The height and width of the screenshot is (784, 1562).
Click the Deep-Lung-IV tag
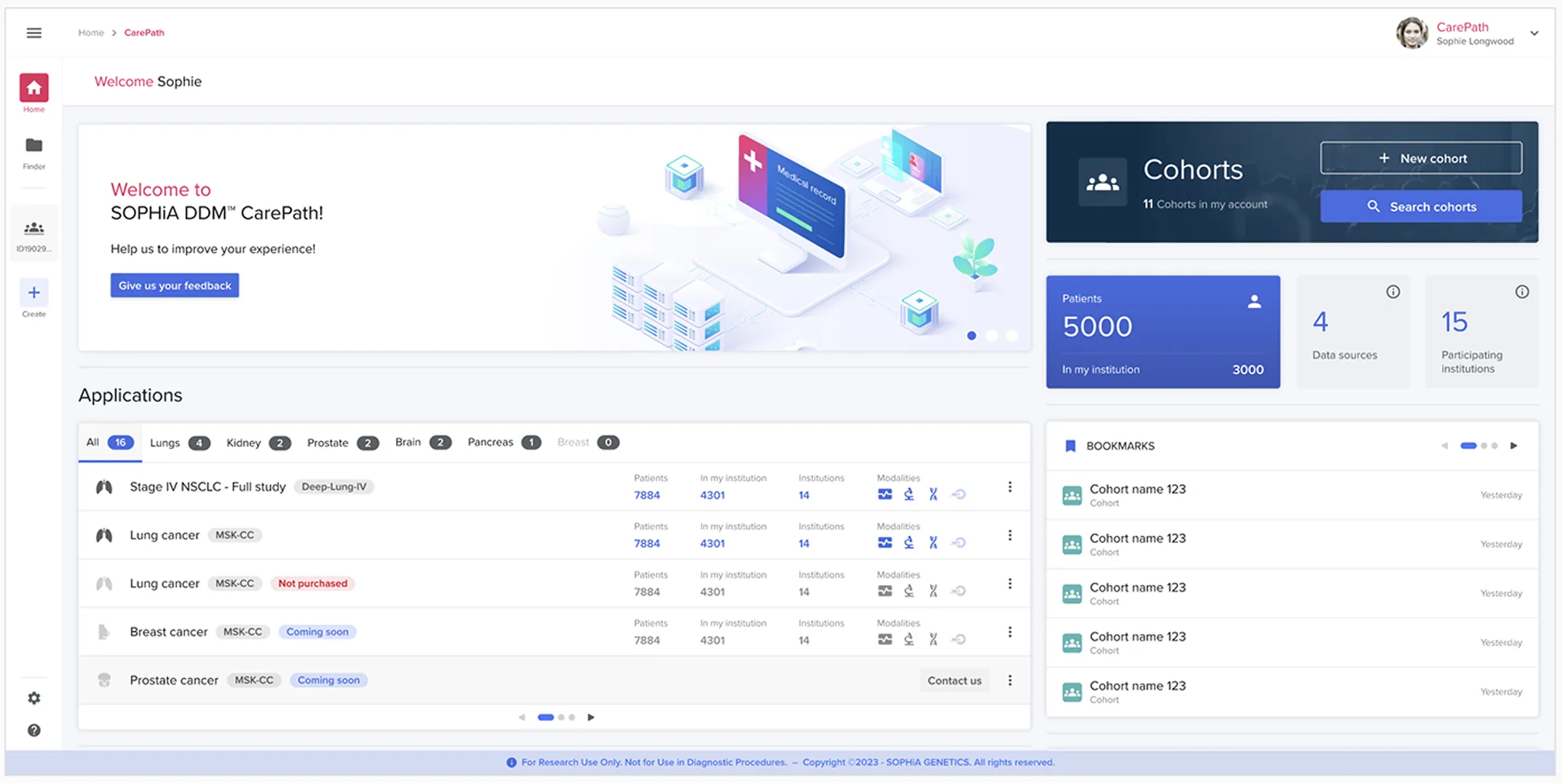coord(334,487)
